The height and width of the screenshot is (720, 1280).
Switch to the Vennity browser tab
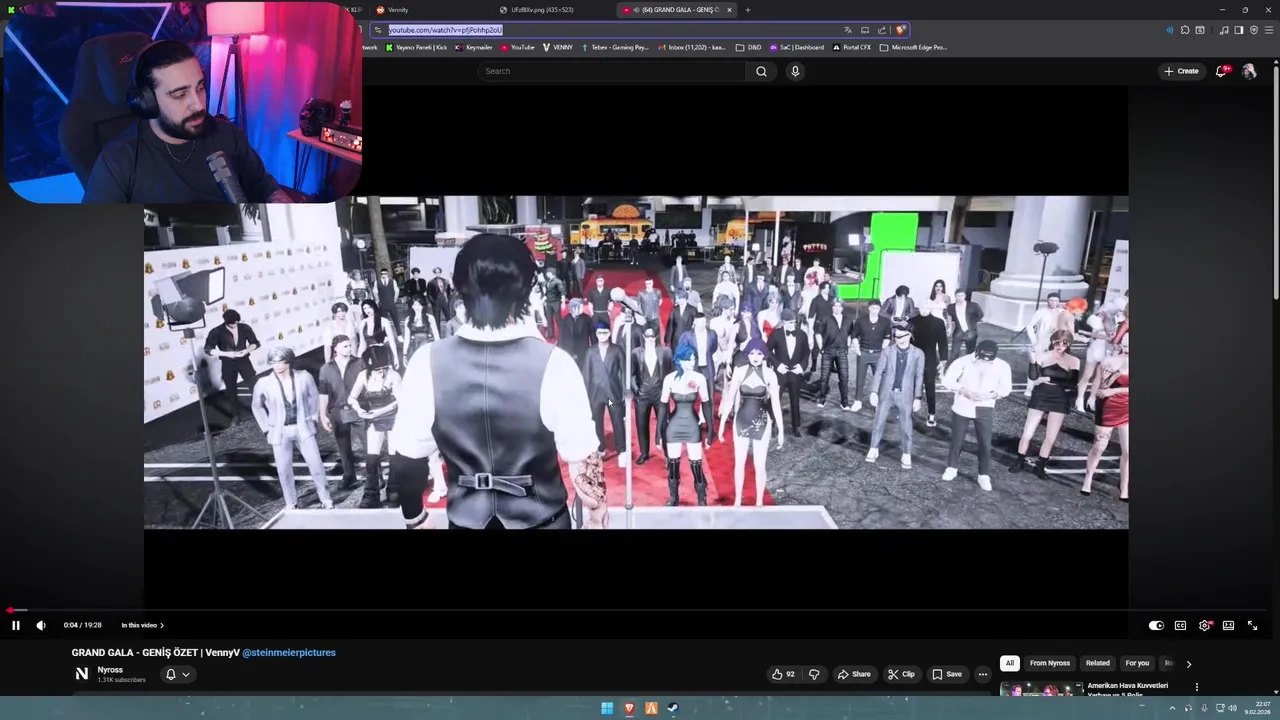(x=430, y=10)
